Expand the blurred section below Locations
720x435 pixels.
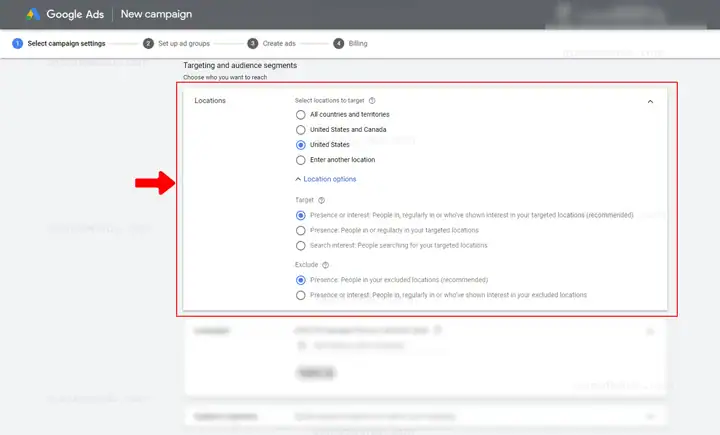pyautogui.click(x=650, y=331)
